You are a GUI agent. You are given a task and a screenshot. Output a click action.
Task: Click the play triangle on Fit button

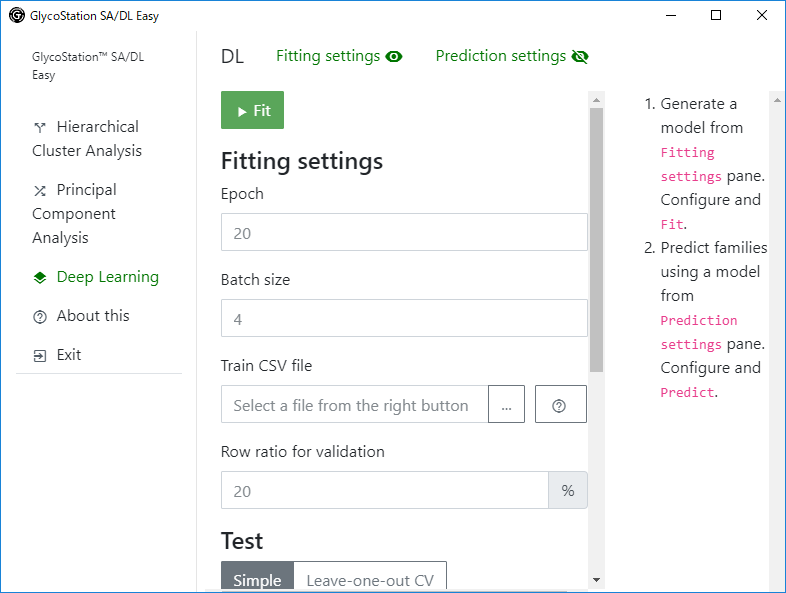tap(242, 111)
